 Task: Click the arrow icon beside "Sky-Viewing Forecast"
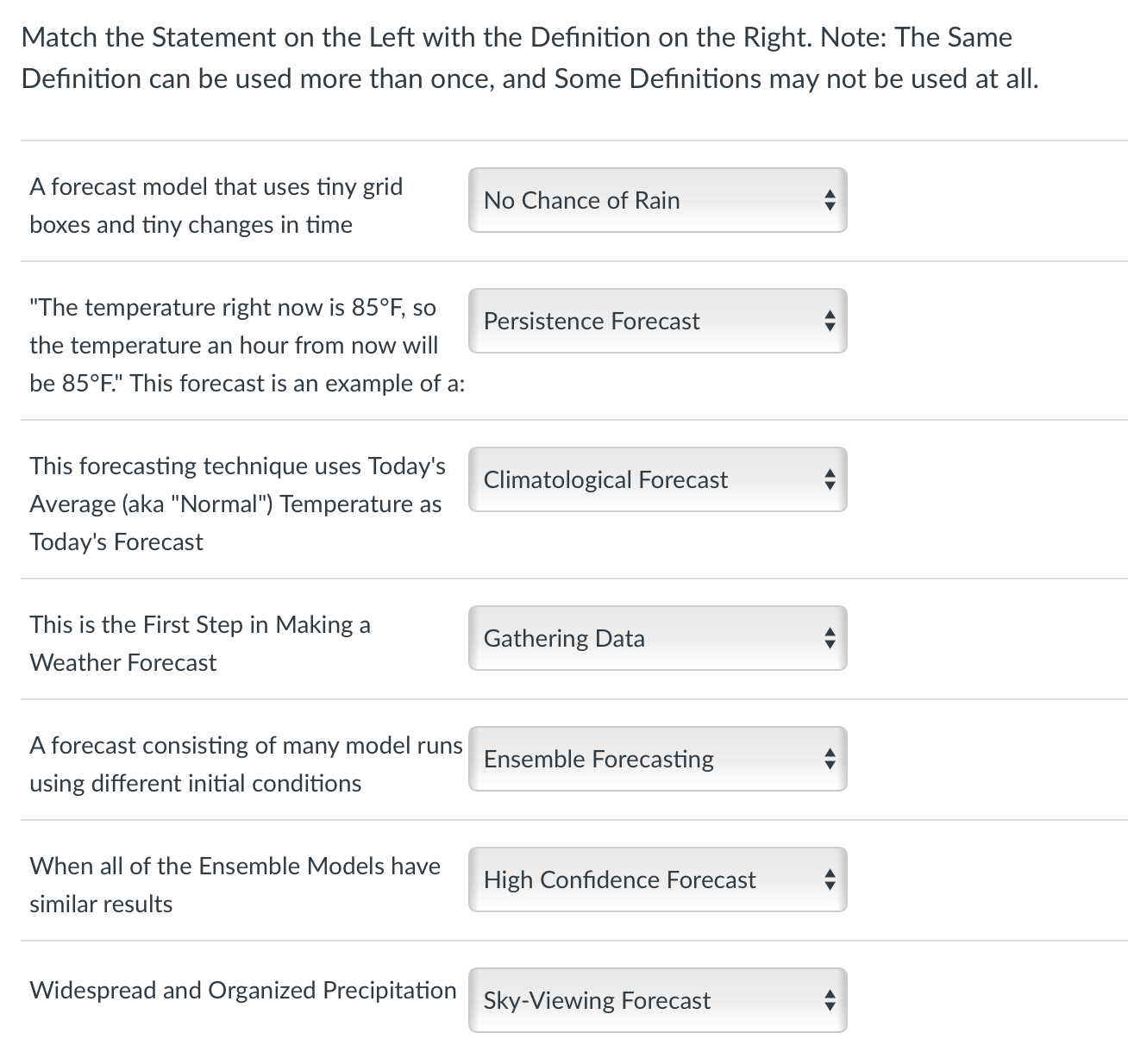[x=829, y=1000]
